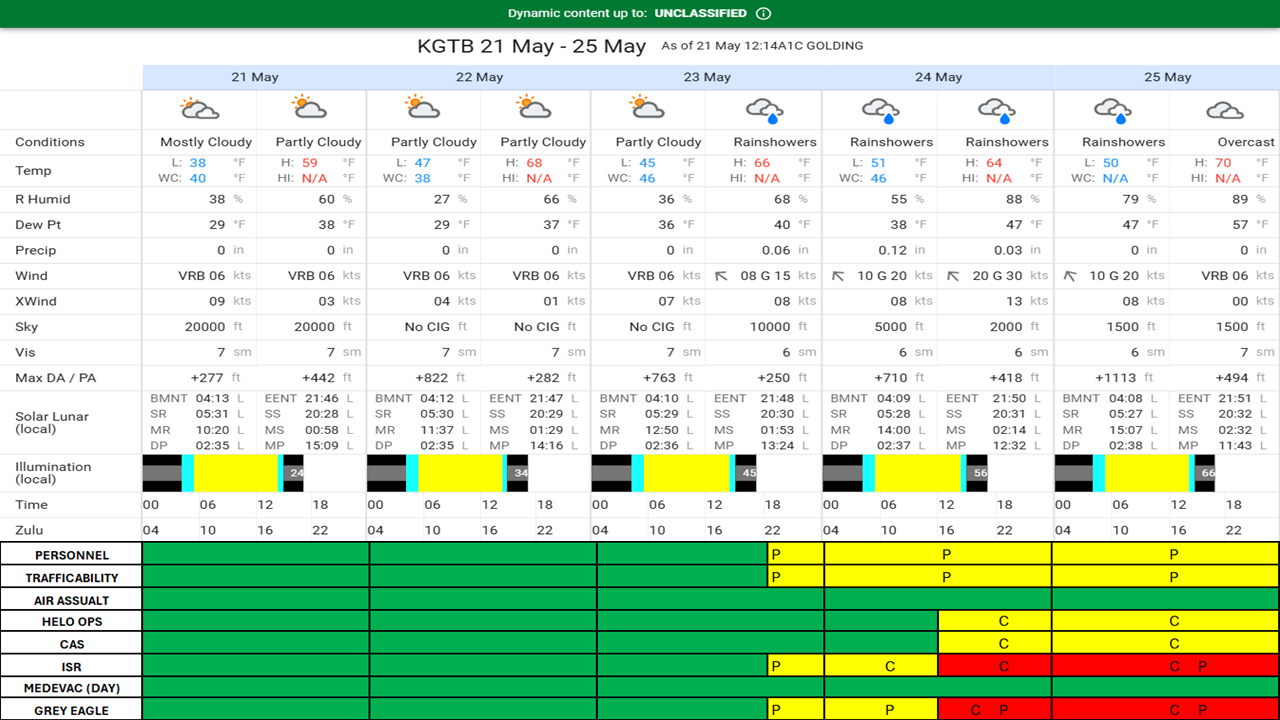The width and height of the screenshot is (1280, 720).
Task: Click the wind arrow beside 20 G 30
Action: (x=953, y=276)
